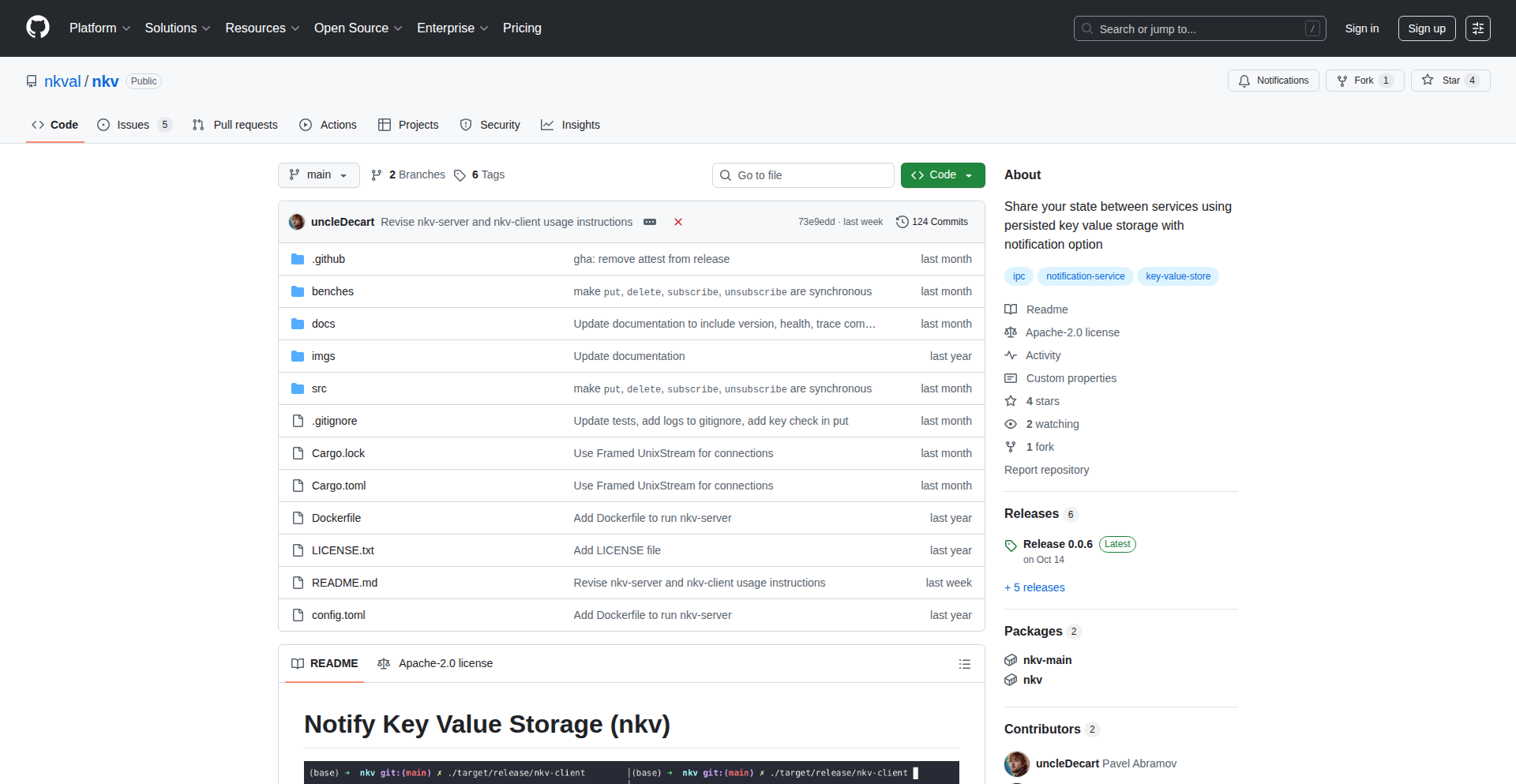This screenshot has height=784, width=1516.
Task: Click the global navigation menu icon beside Sign up
Action: click(x=1477, y=28)
